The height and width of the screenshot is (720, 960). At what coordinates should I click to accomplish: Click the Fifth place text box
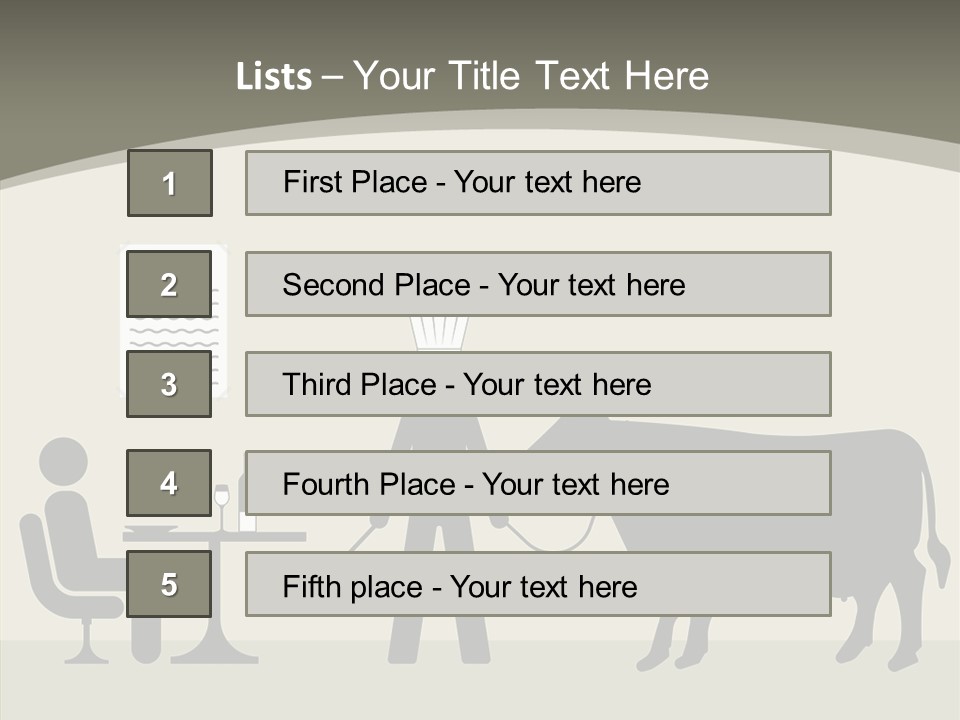click(538, 585)
